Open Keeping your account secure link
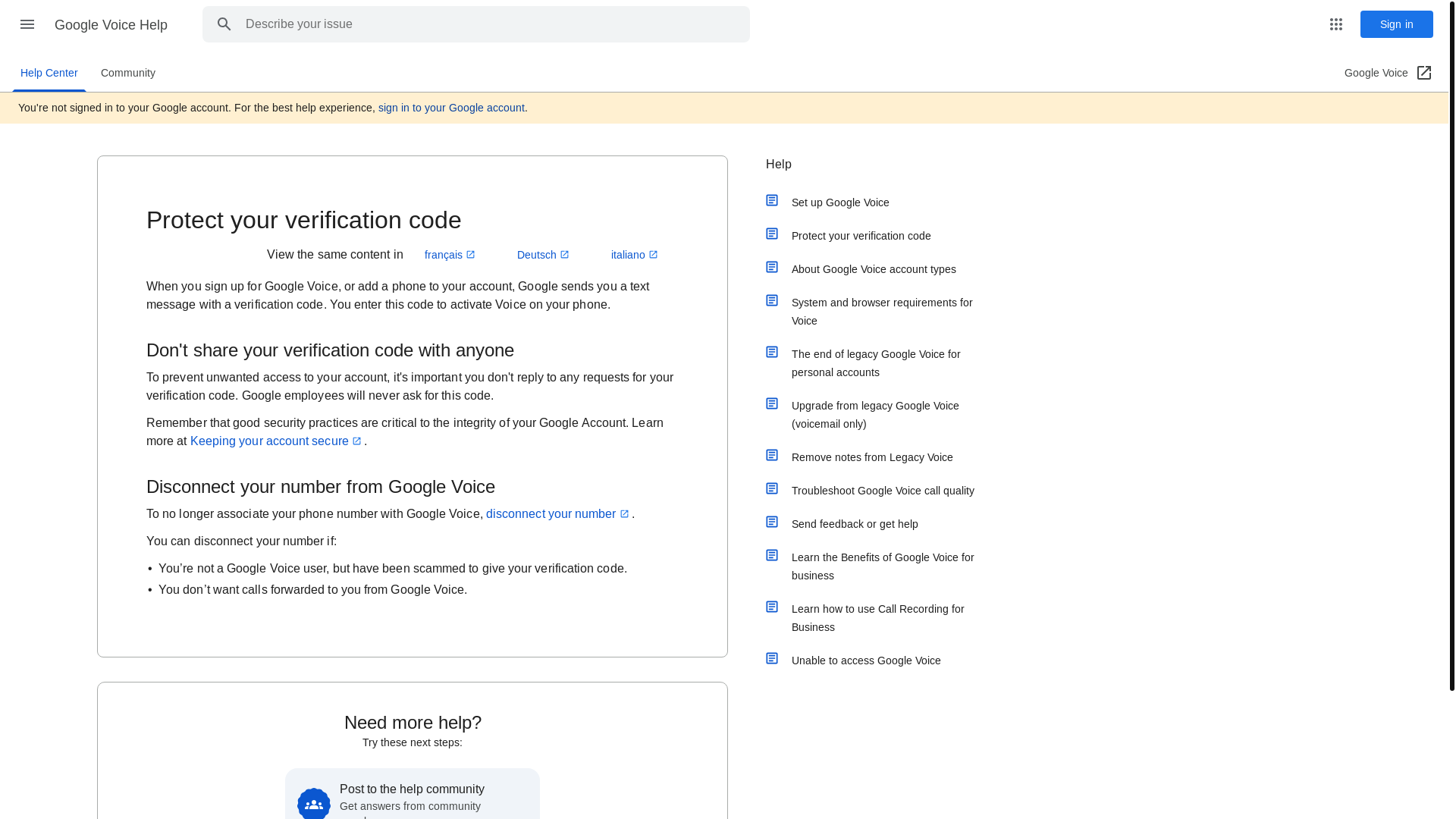 [x=276, y=441]
